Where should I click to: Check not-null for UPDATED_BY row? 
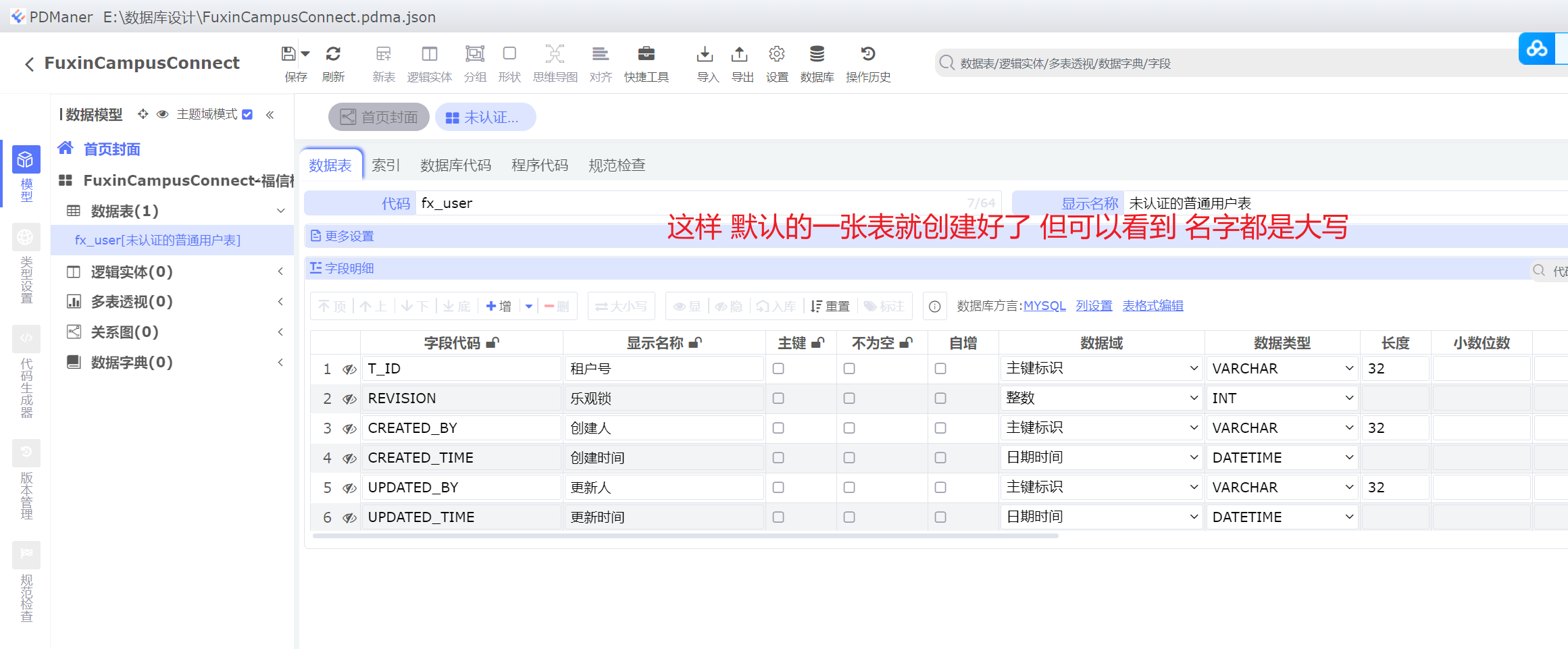pyautogui.click(x=849, y=488)
